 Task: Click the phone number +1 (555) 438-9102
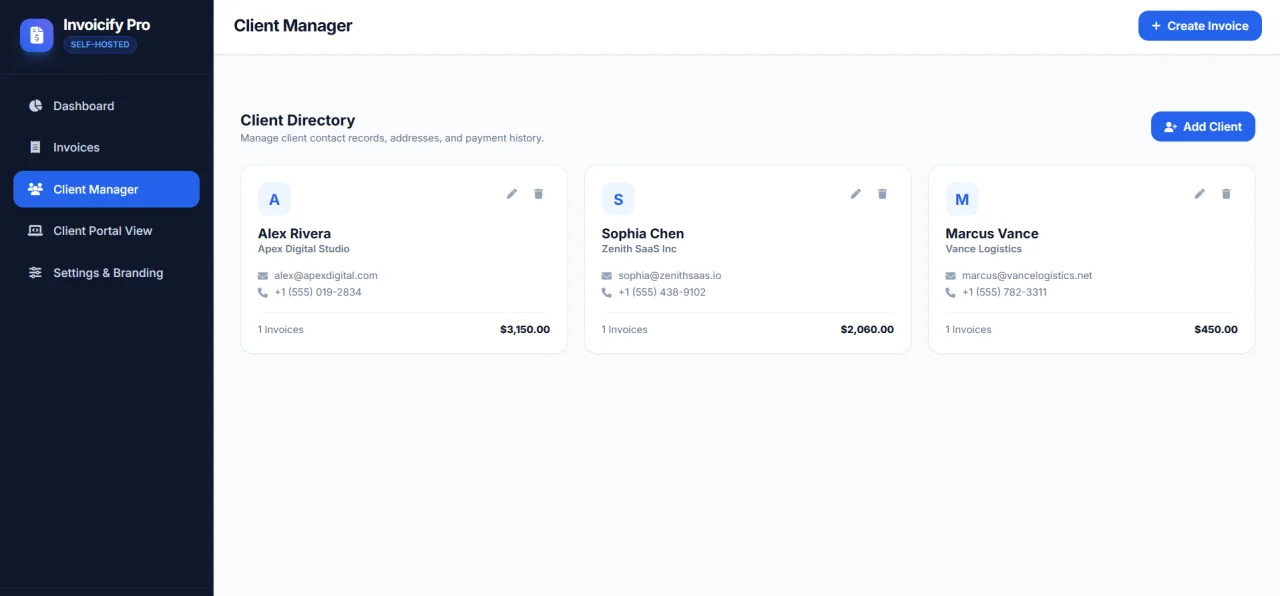click(662, 293)
